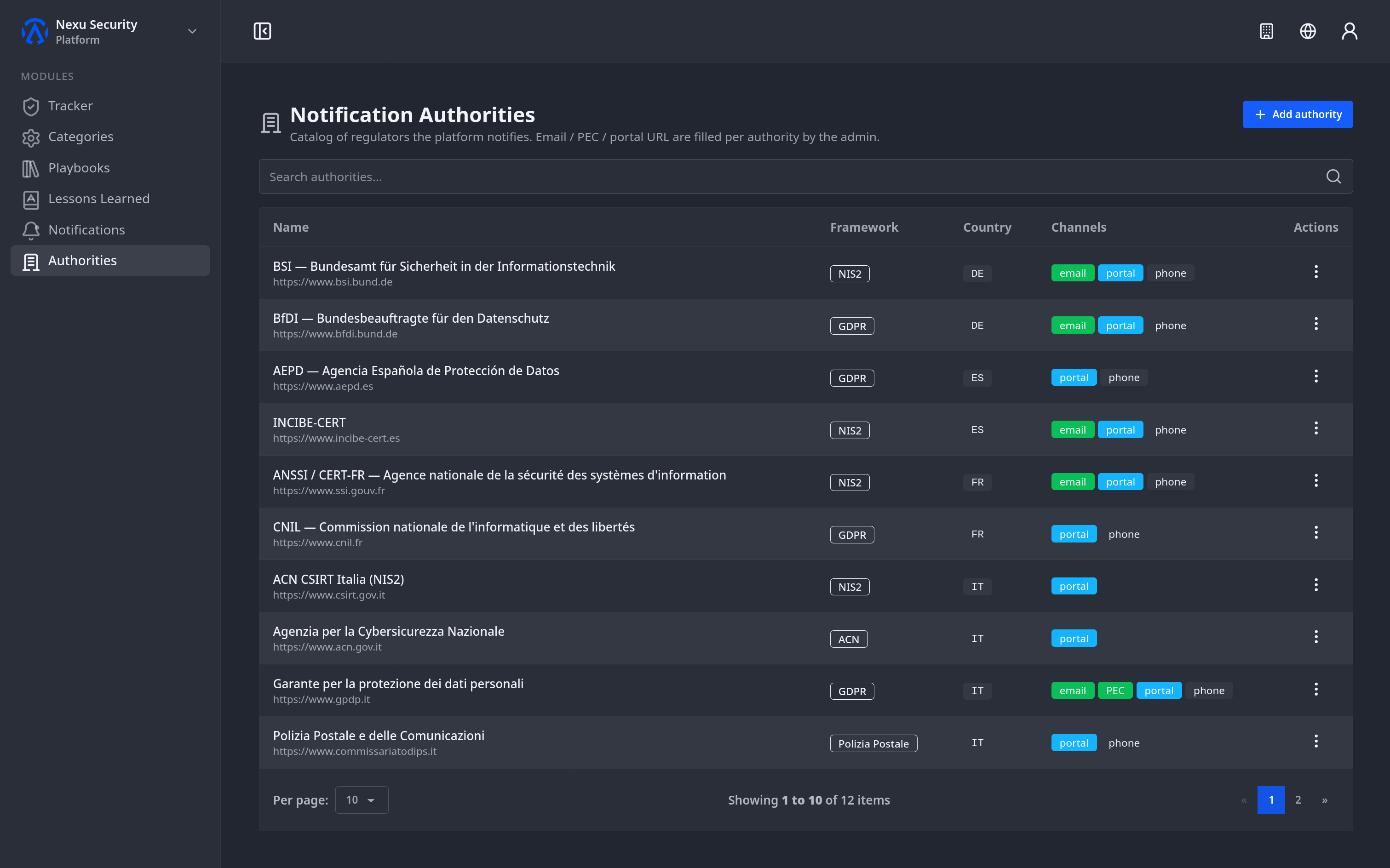The image size is (1390, 868).
Task: Click the Country column header
Action: (987, 227)
